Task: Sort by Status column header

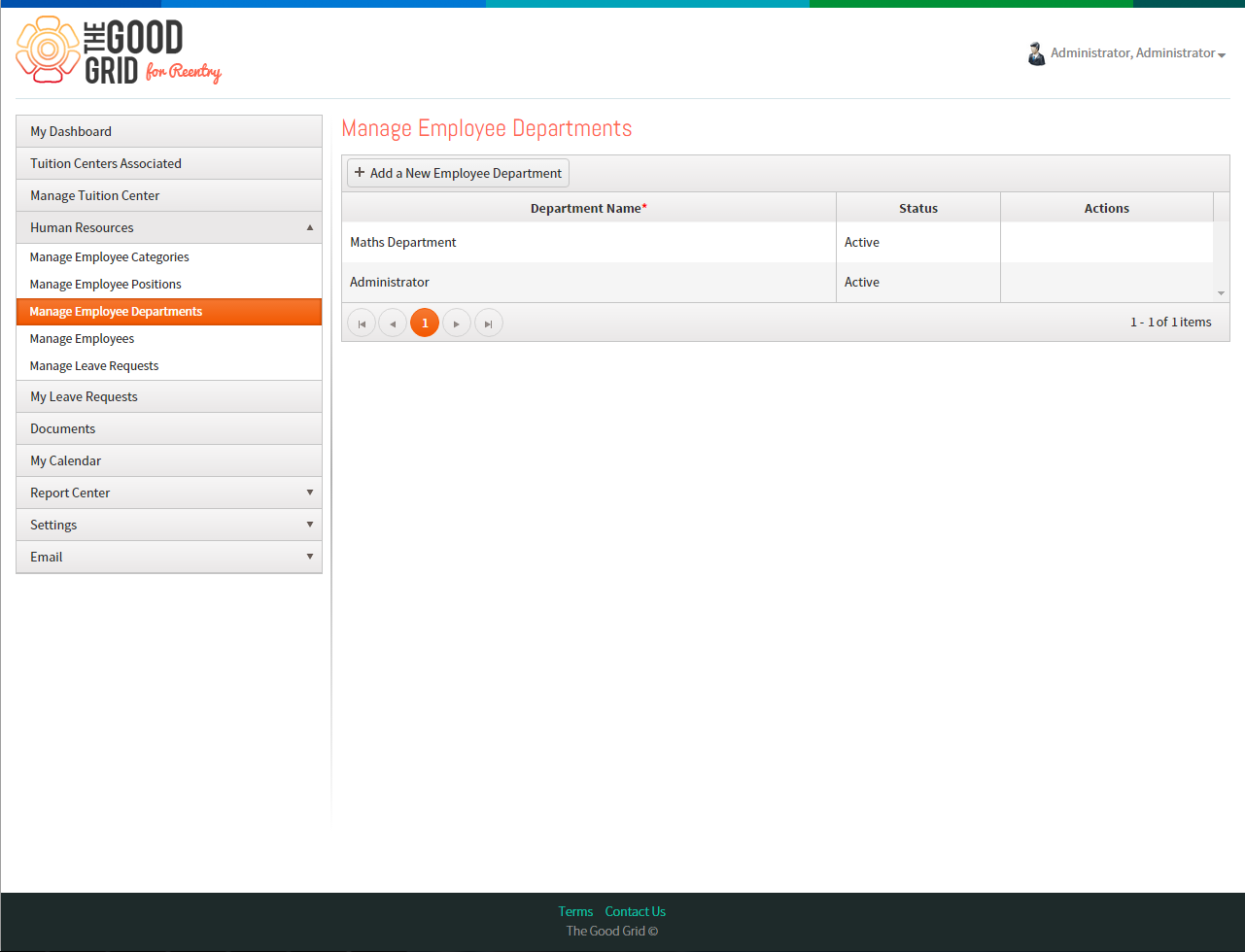Action: pos(918,208)
